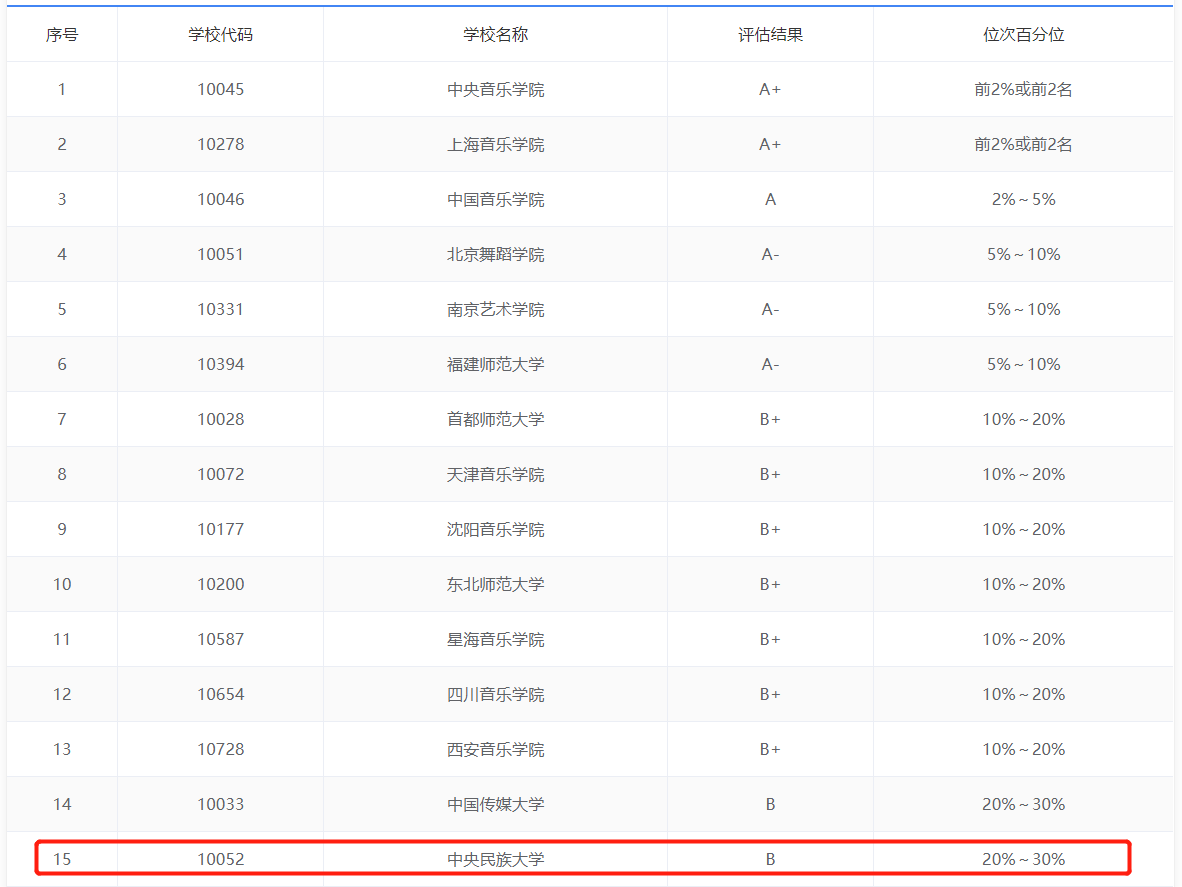Screen dimensions: 1182x887
Task: Click the B+ rating of 西安音乐学院
Action: click(770, 748)
